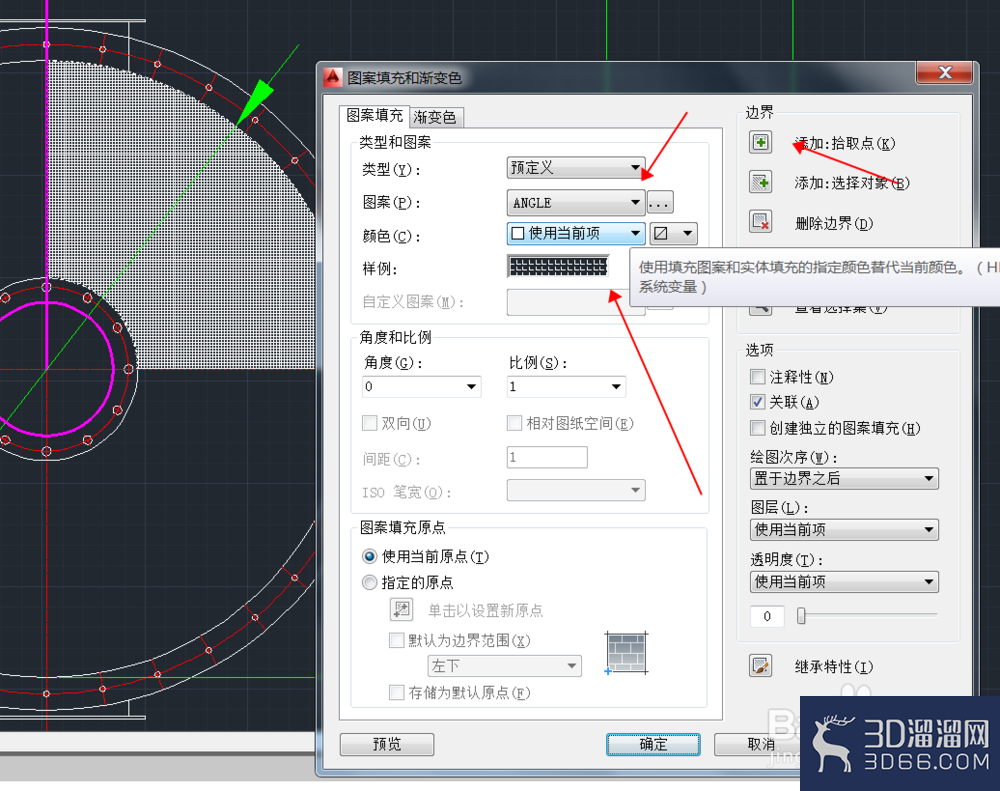Click the Inherit Properties (继承特性) icon
Viewport: 1000px width, 791px height.
click(760, 666)
